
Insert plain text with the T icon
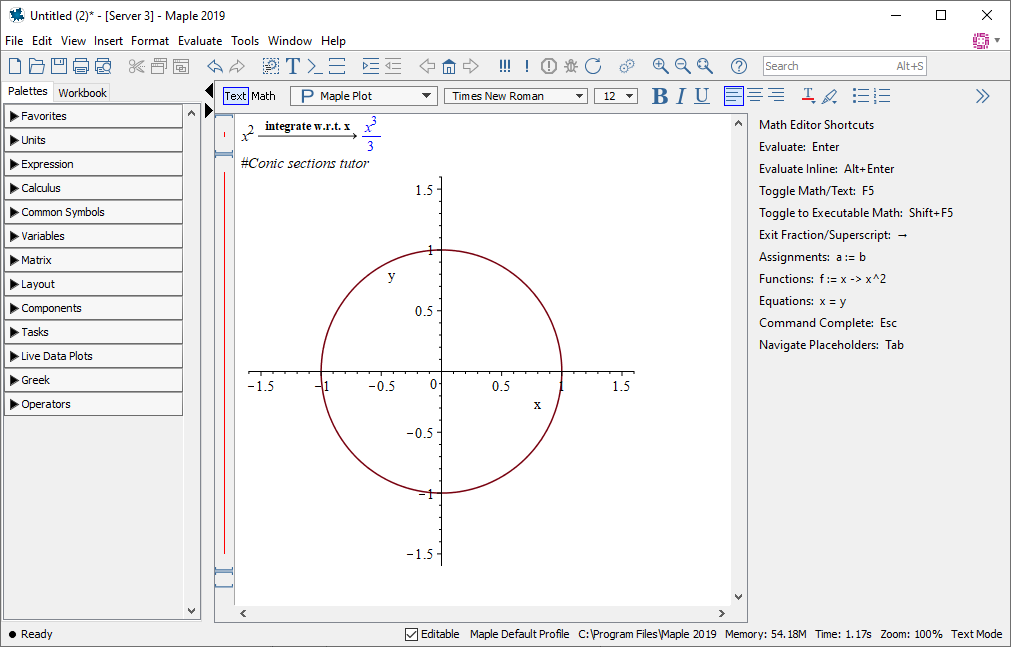point(293,66)
